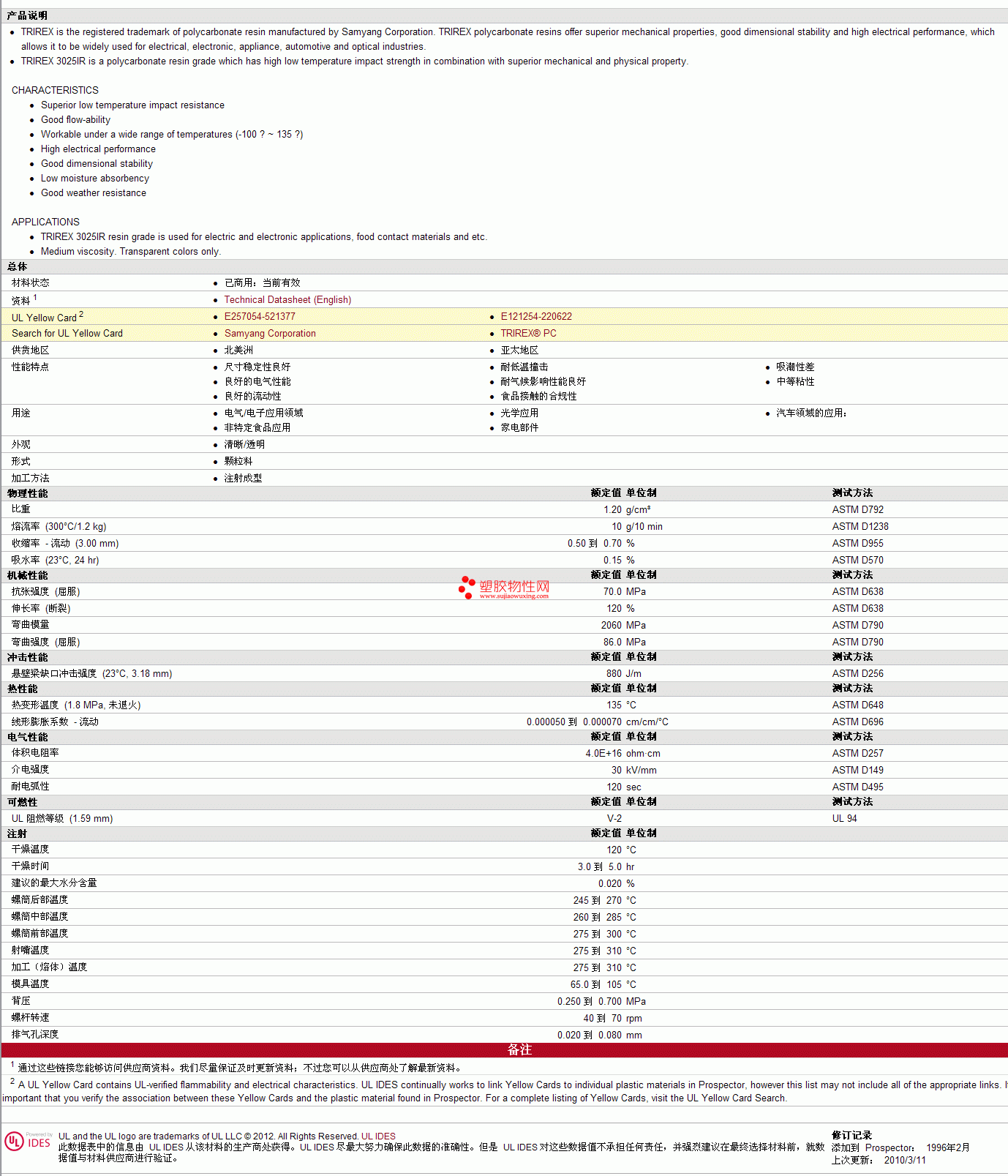Screen dimensions: 1008x1176
Task: Click the 135 °C heat deflection value
Action: tap(621, 705)
